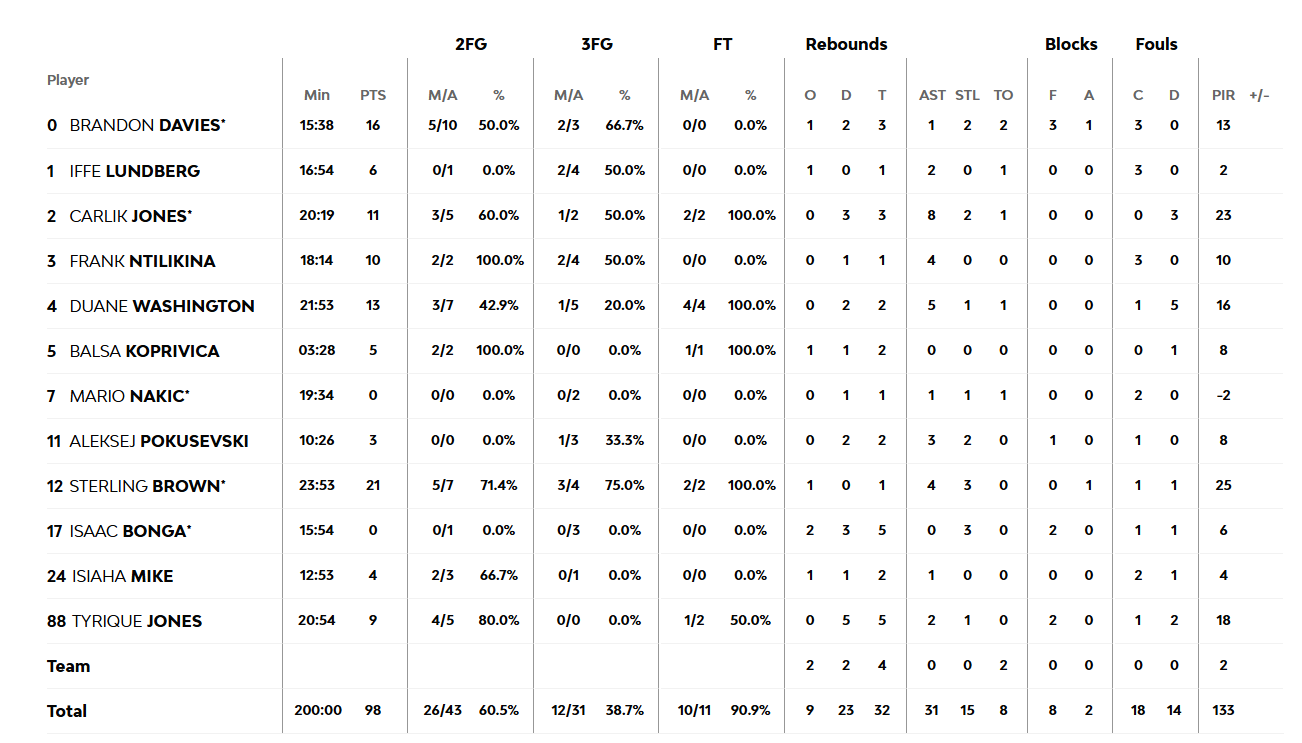Select the Total row label

point(67,711)
